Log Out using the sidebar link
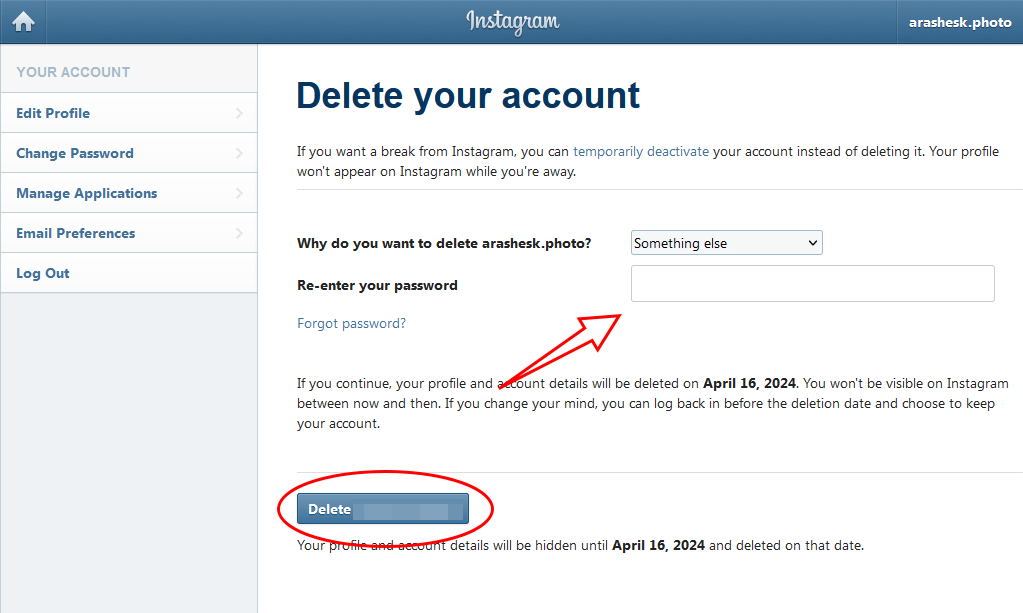This screenshot has width=1023, height=613. coord(43,273)
